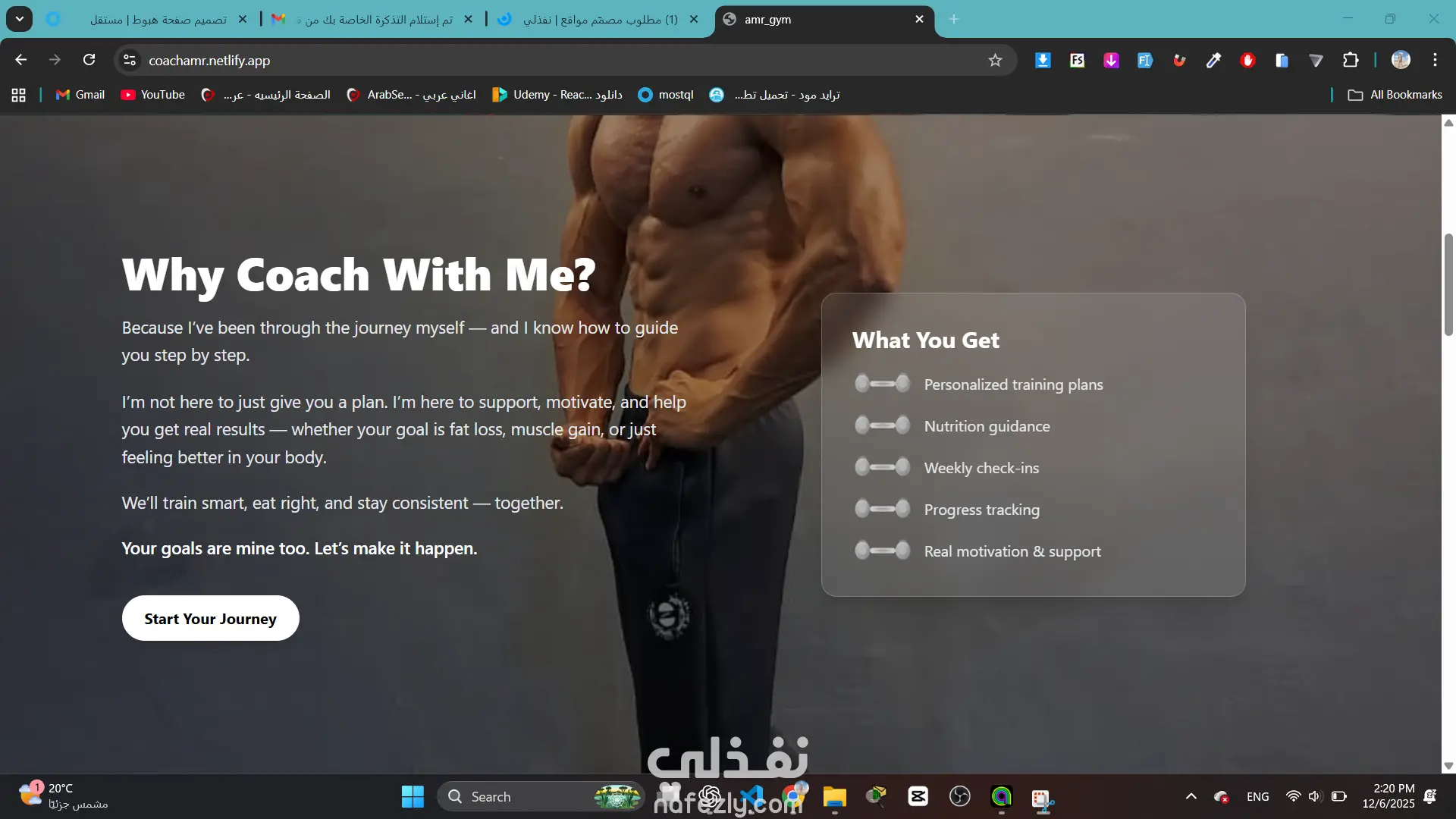Click the page vertical scrollbar thumb
The image size is (1456, 819).
(1448, 284)
